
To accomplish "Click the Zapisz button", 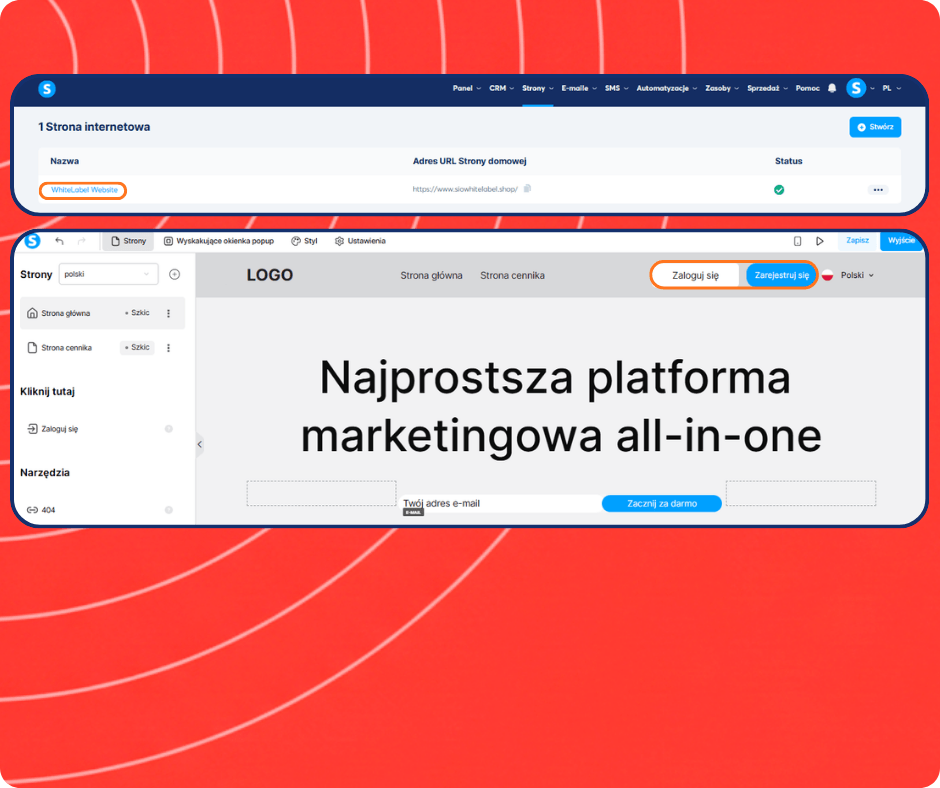I will (x=857, y=240).
